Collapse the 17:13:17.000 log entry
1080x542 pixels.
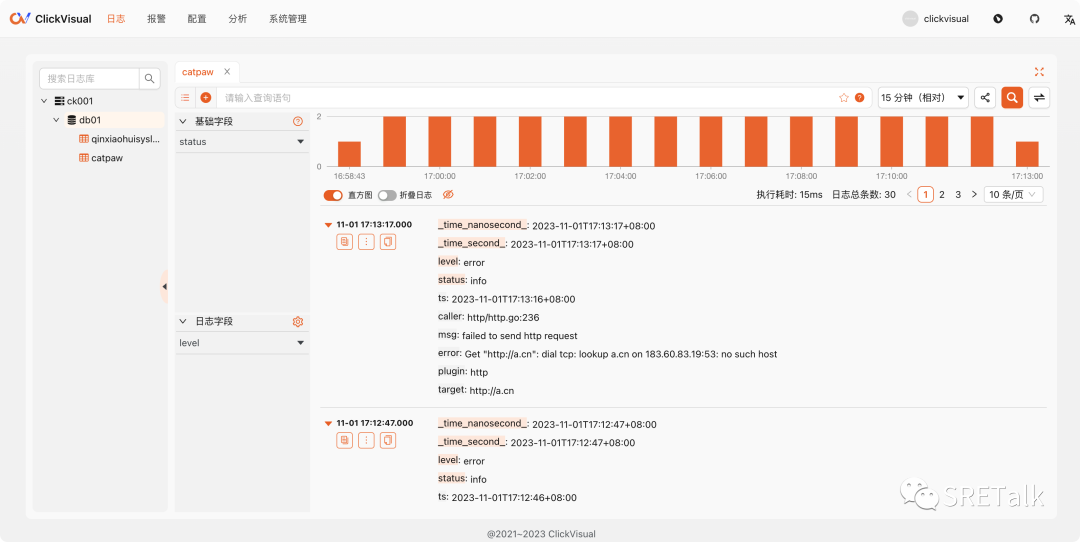(x=329, y=225)
